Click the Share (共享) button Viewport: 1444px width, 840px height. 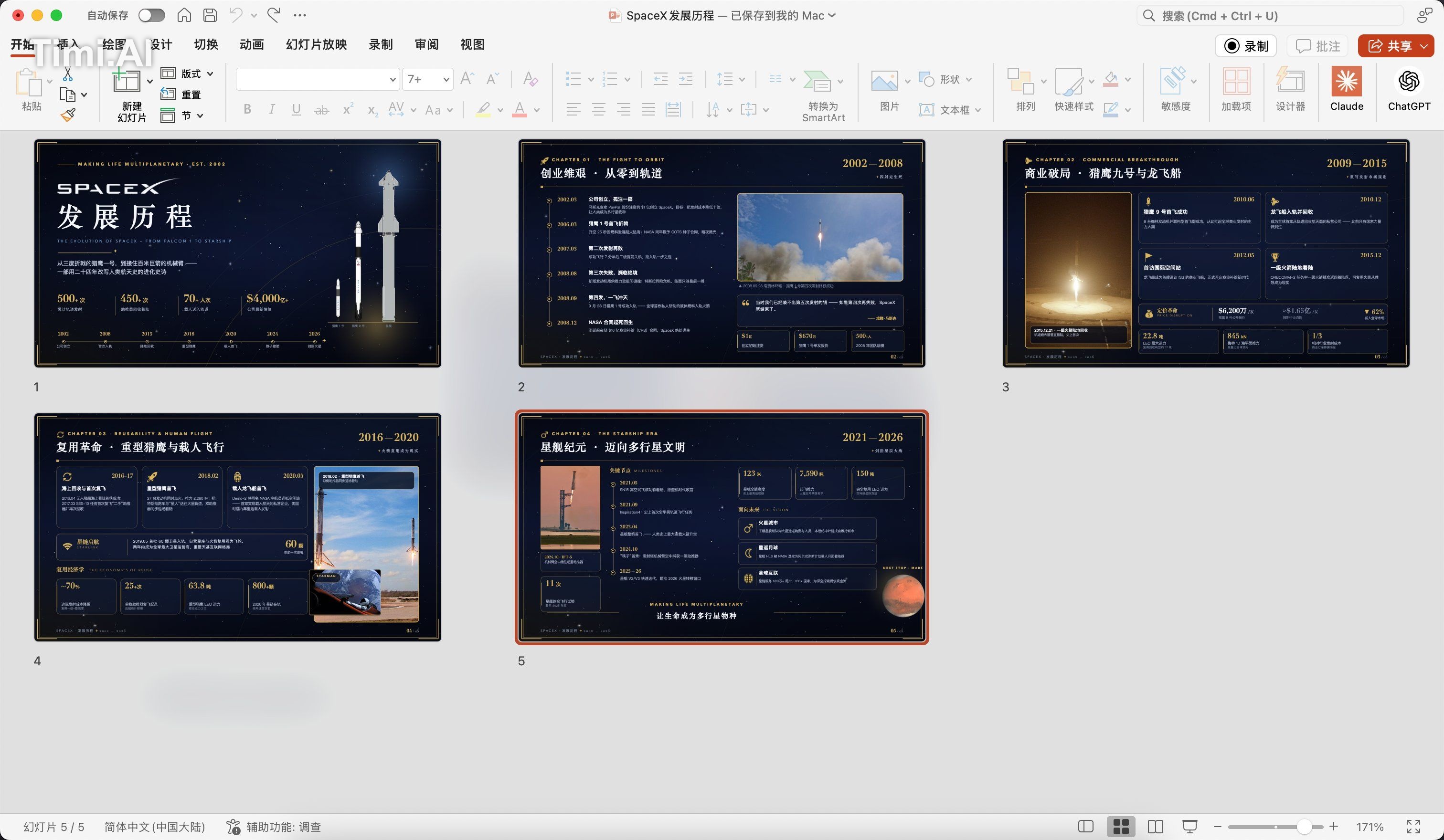[x=1396, y=46]
